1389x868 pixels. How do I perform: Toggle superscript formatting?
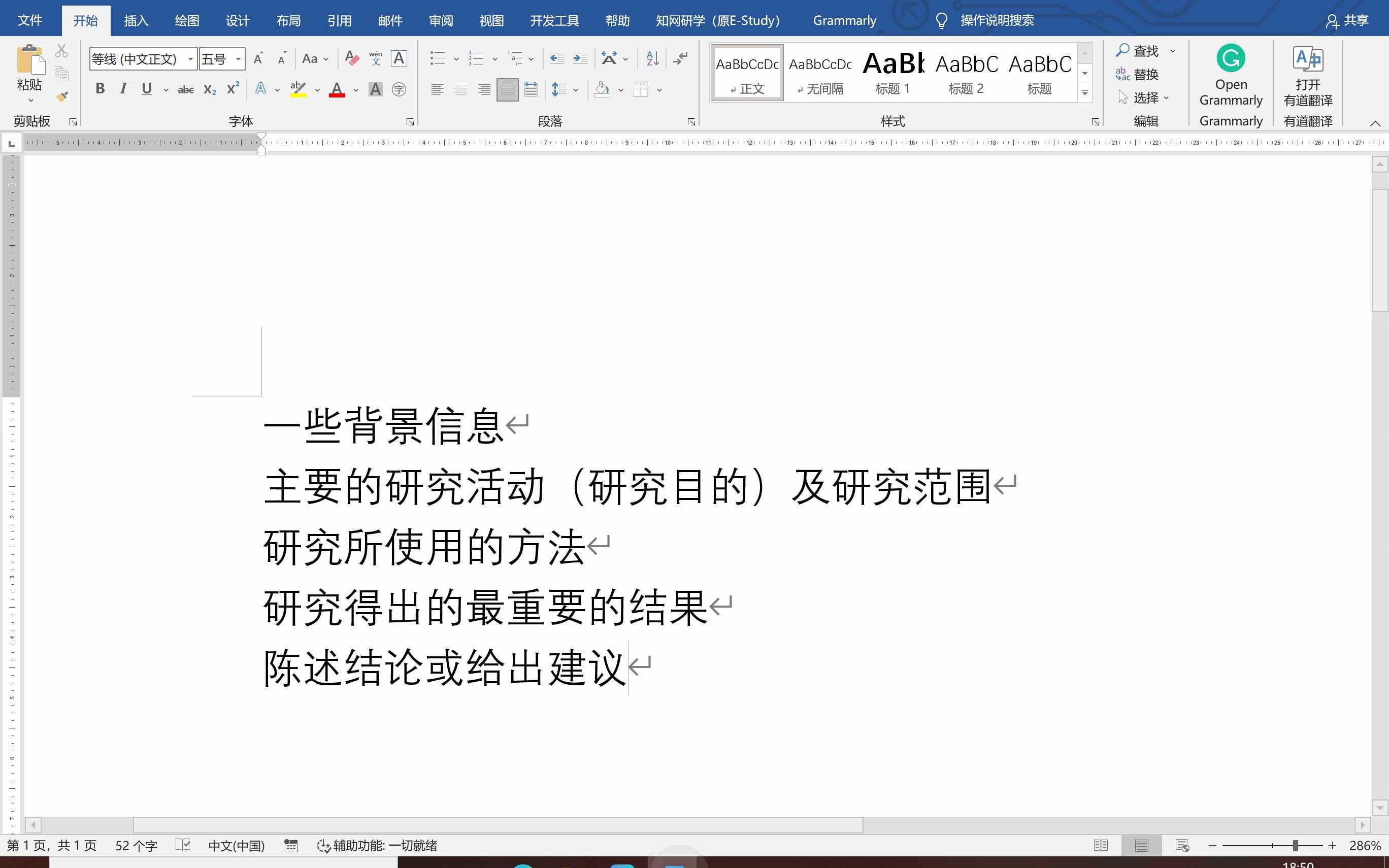coord(233,89)
